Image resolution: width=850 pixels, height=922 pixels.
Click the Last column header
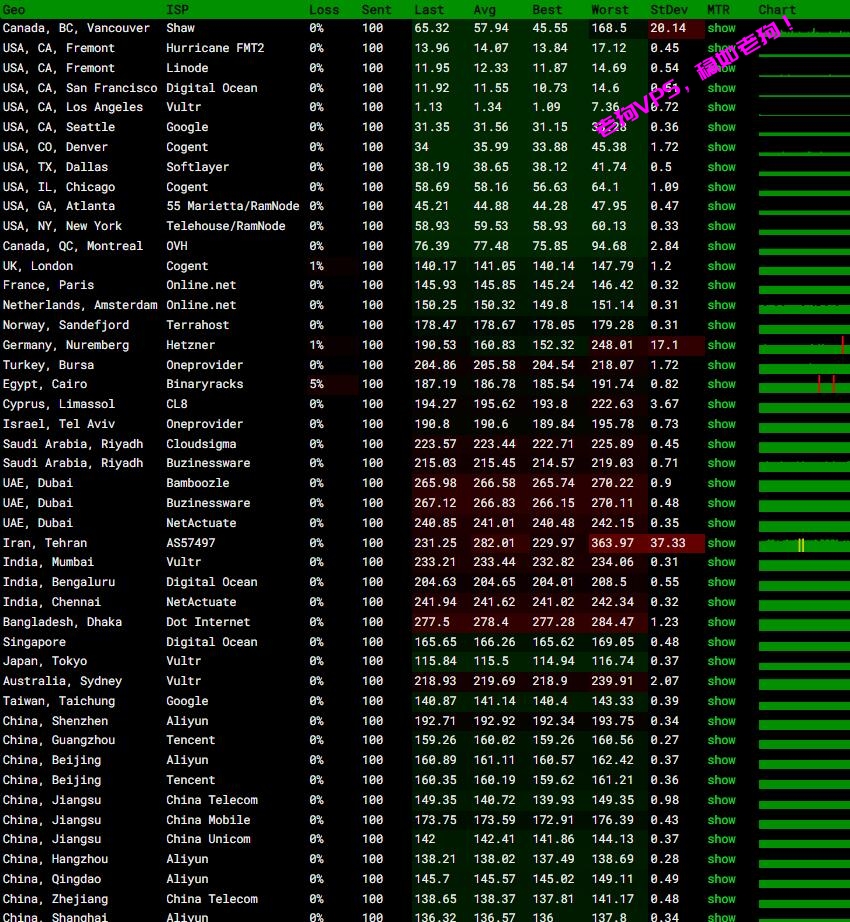pyautogui.click(x=429, y=10)
